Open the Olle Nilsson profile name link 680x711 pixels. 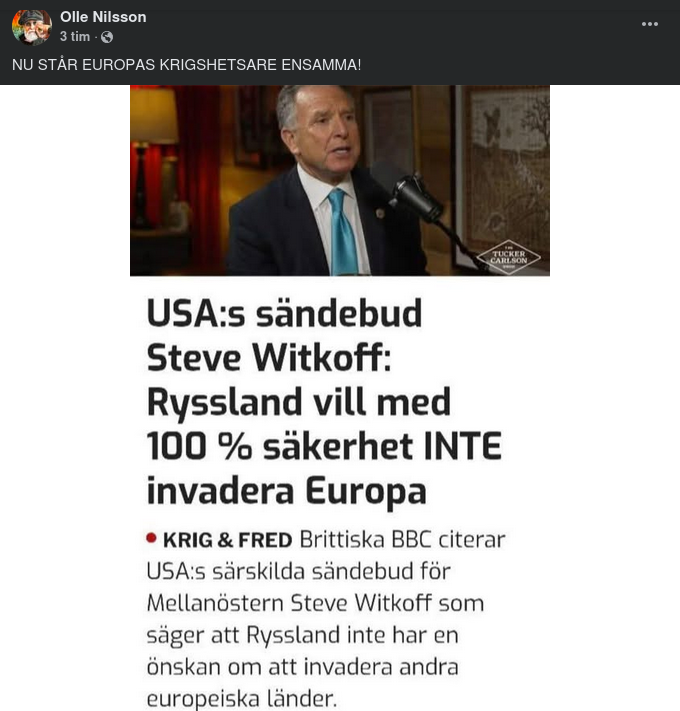click(x=103, y=17)
